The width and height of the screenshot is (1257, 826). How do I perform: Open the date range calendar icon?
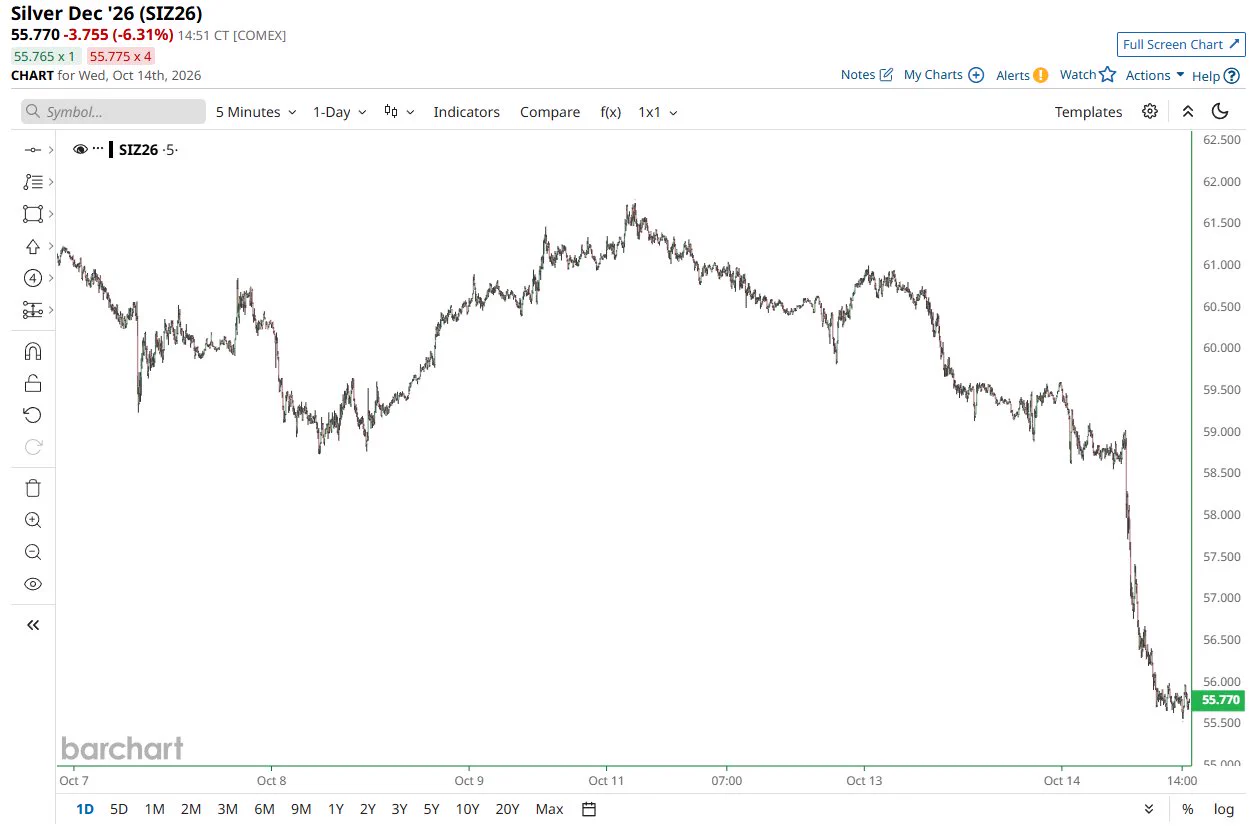589,809
